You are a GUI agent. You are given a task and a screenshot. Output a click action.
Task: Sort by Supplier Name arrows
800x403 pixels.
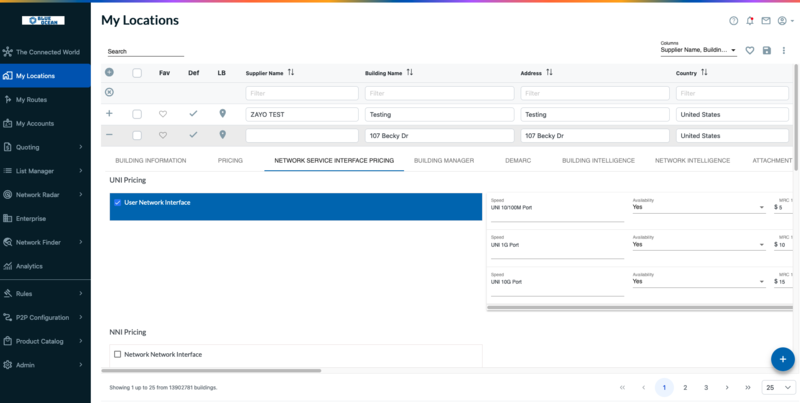click(291, 72)
